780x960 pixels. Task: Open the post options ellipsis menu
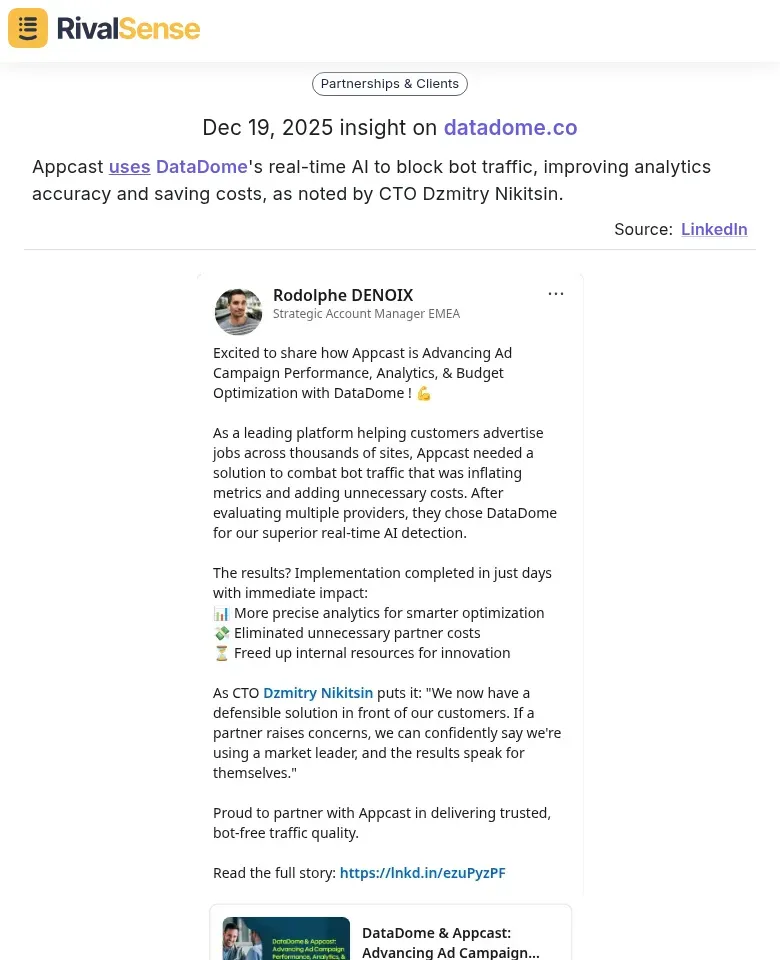(556, 293)
